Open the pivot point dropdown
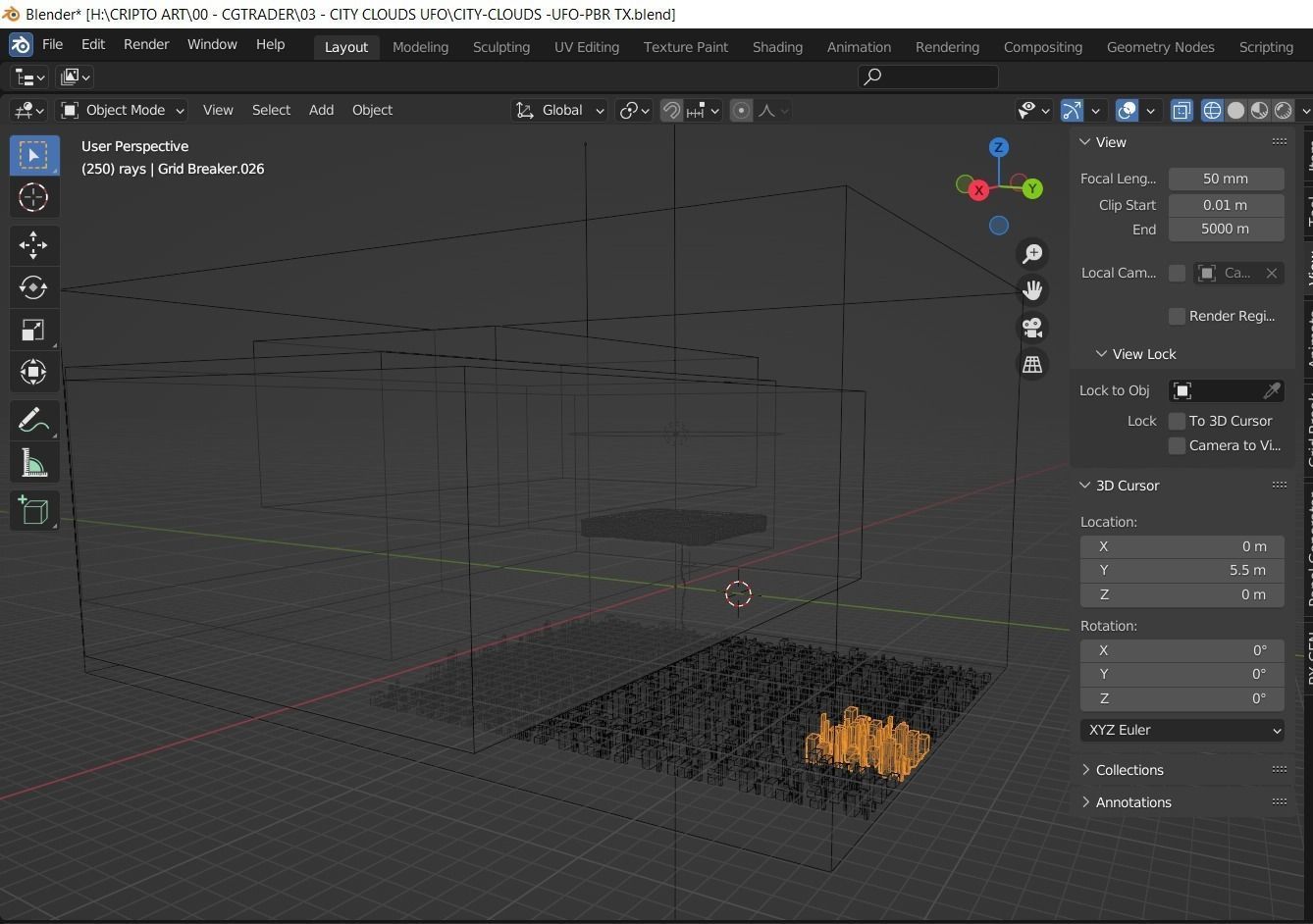The height and width of the screenshot is (924, 1313). [x=634, y=110]
